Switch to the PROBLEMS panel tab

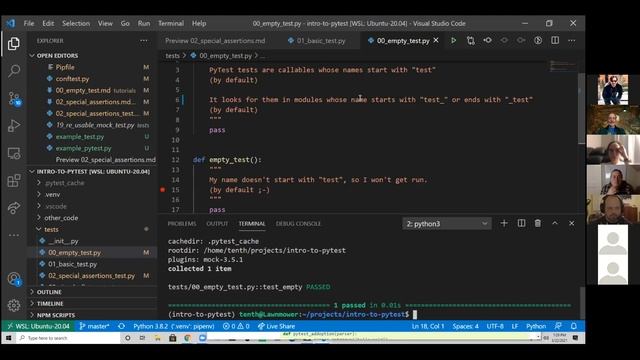pos(182,224)
